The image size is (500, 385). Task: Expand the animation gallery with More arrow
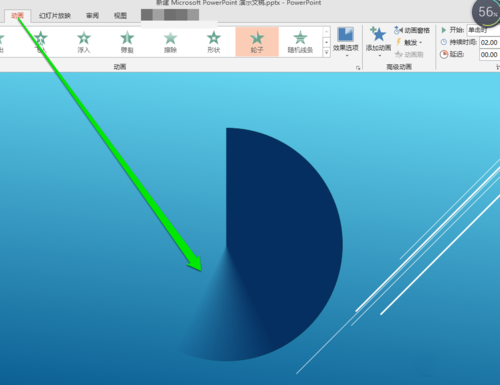coord(326,52)
